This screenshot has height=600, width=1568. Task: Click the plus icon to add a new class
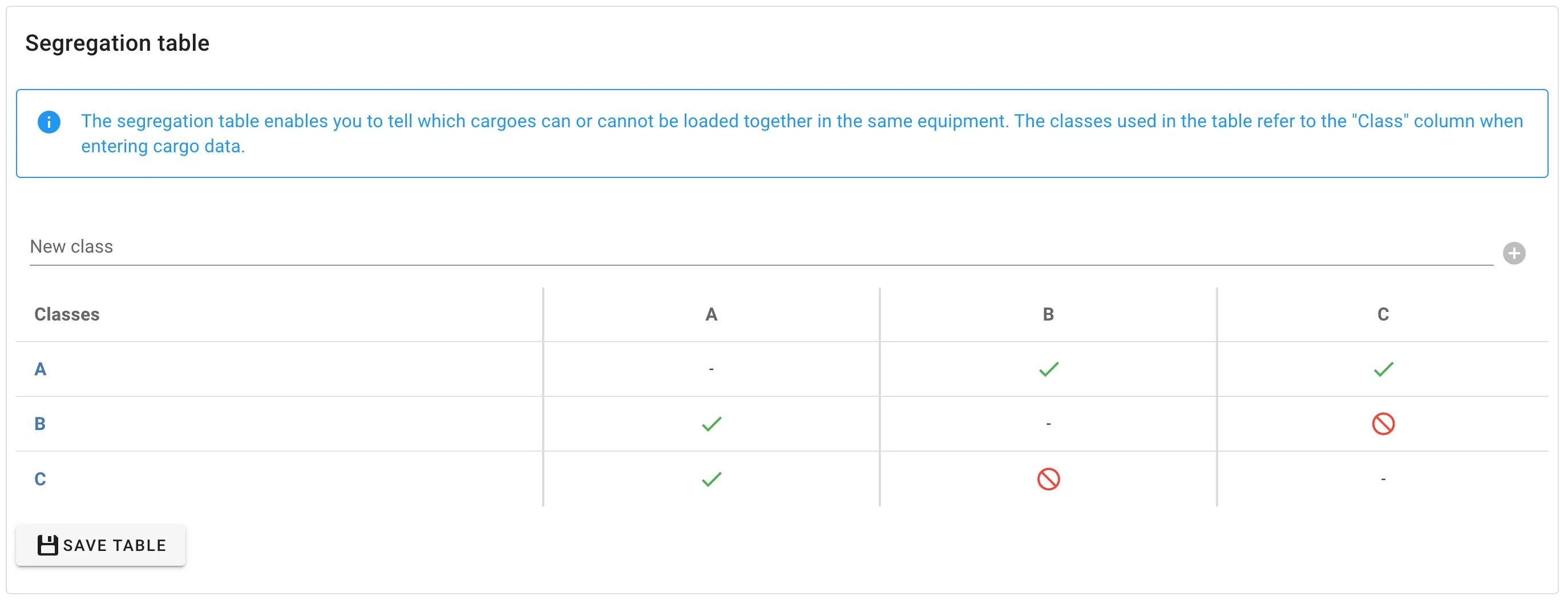click(1514, 253)
